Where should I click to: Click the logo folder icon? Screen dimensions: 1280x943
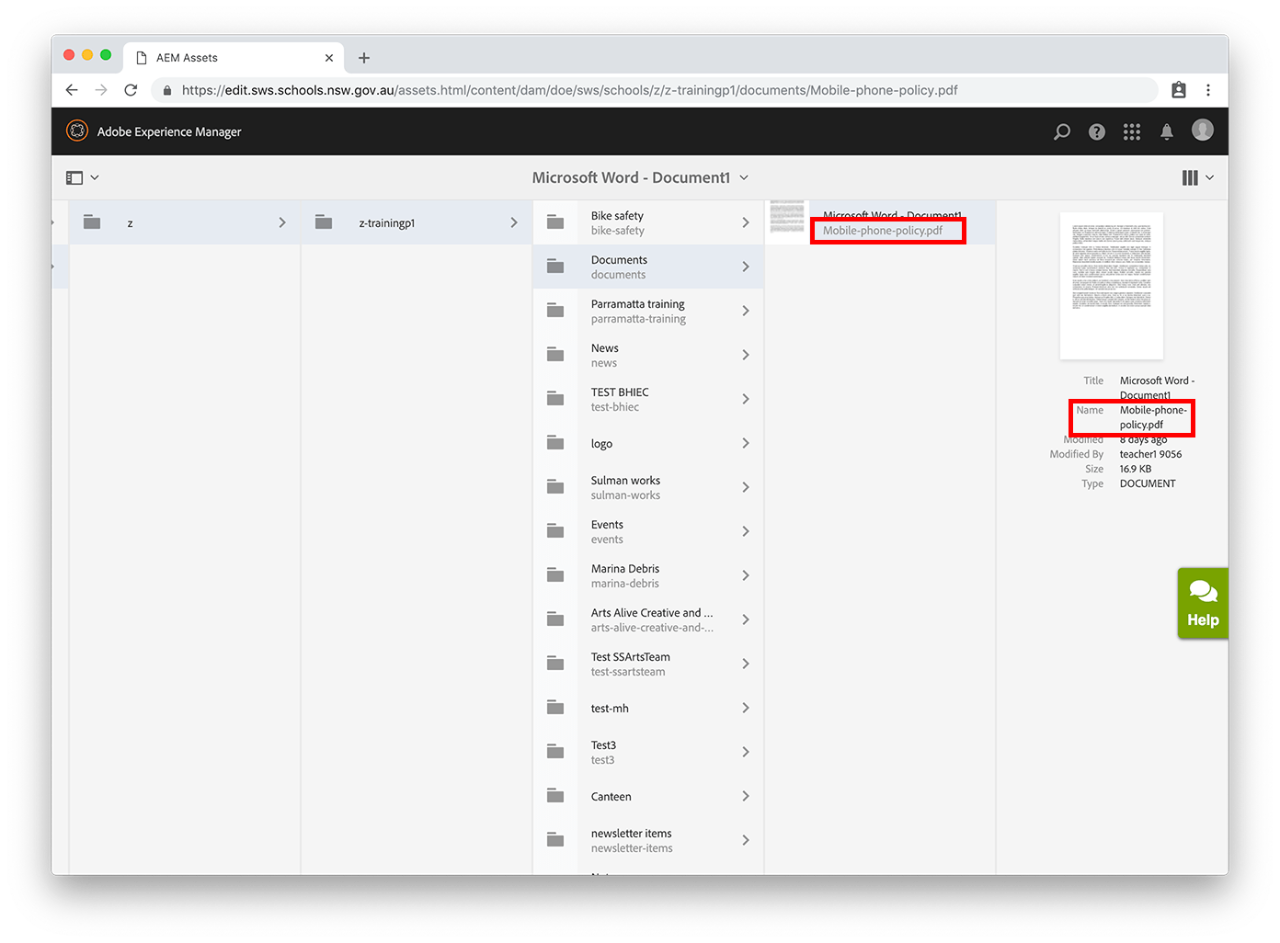pos(555,443)
